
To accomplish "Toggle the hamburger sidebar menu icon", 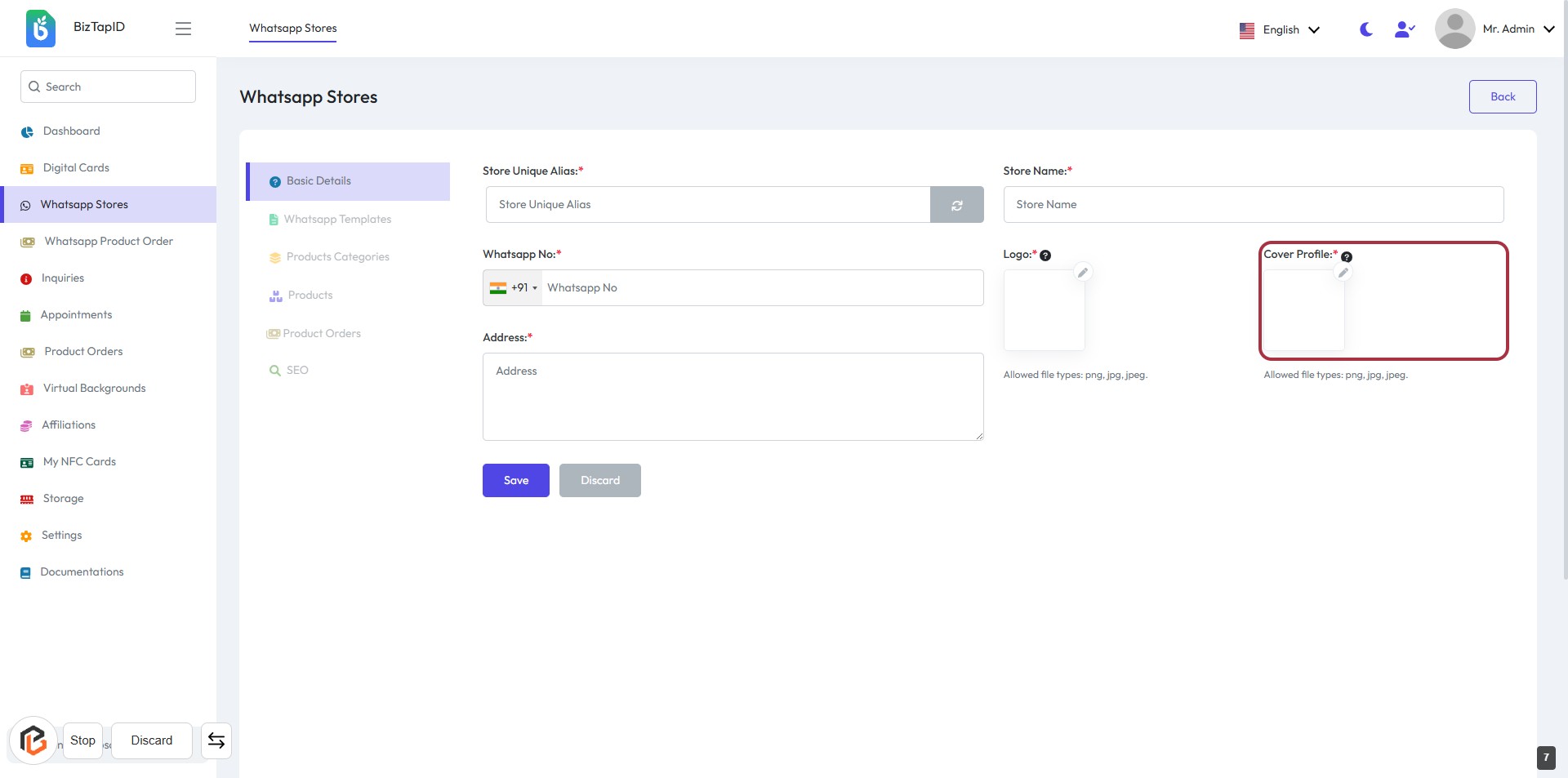I will tap(183, 29).
